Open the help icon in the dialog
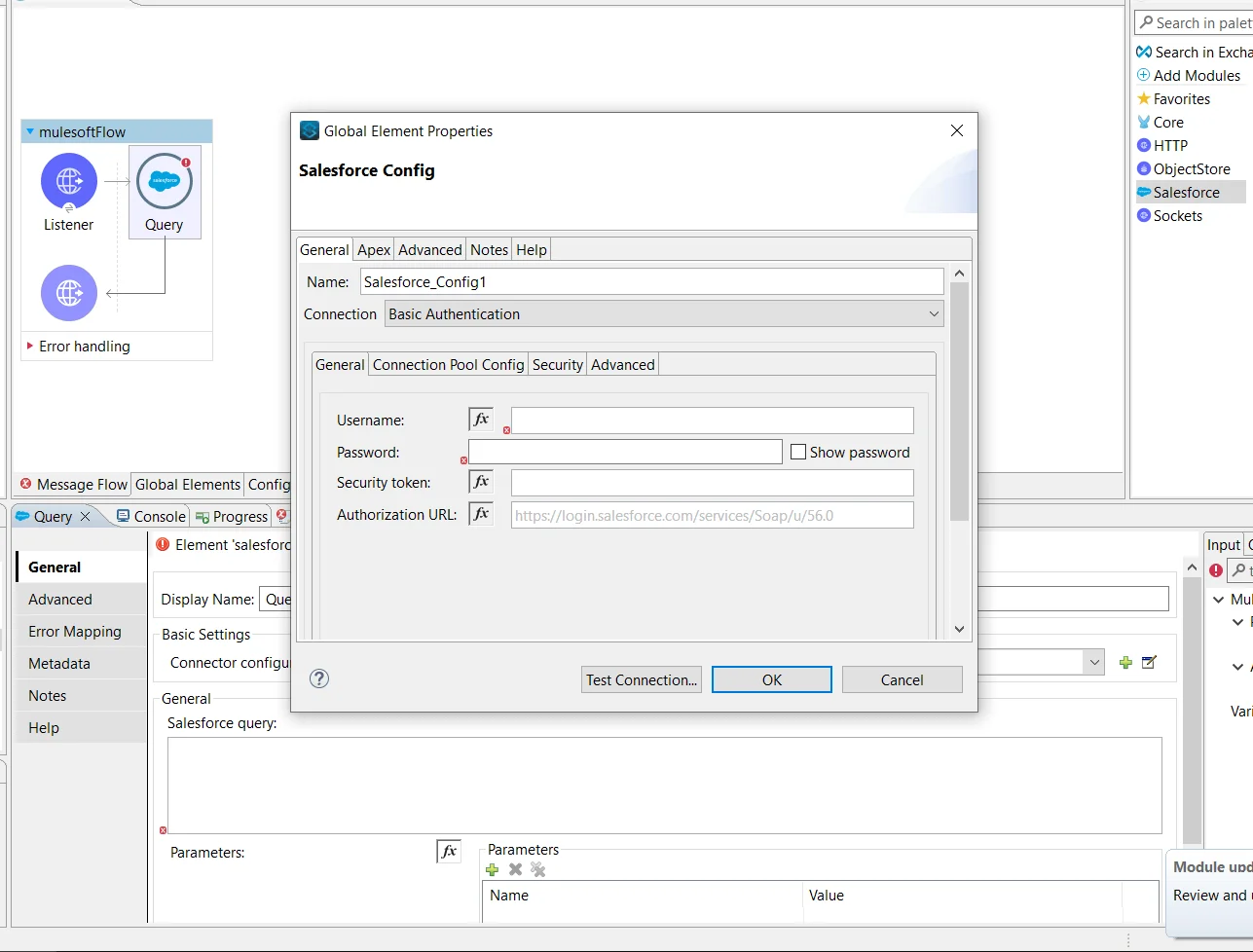 coord(319,678)
